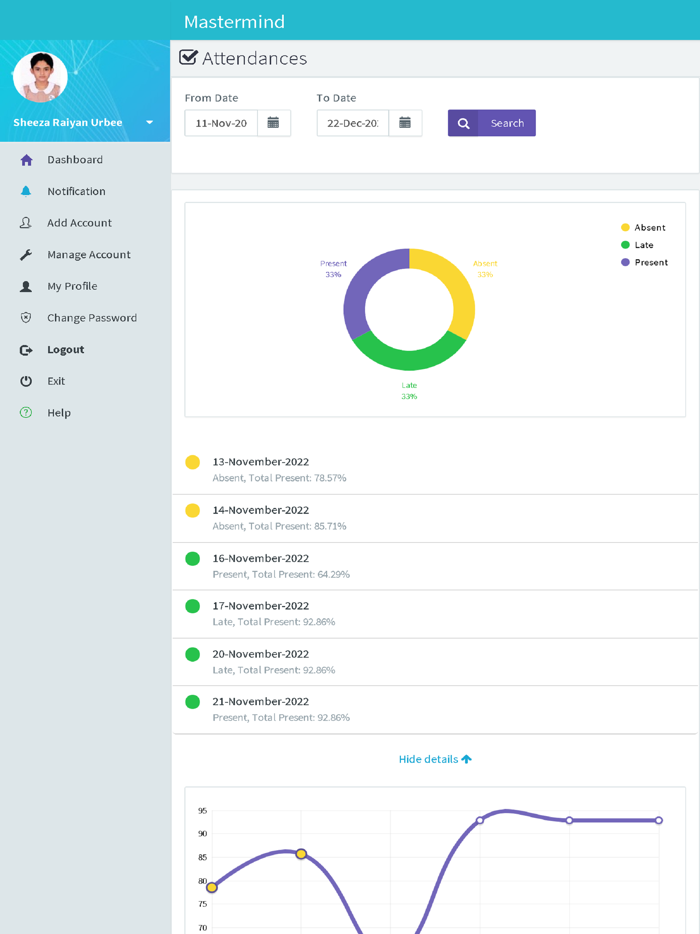The width and height of the screenshot is (700, 934).
Task: Open the From Date calendar picker
Action: [273, 123]
